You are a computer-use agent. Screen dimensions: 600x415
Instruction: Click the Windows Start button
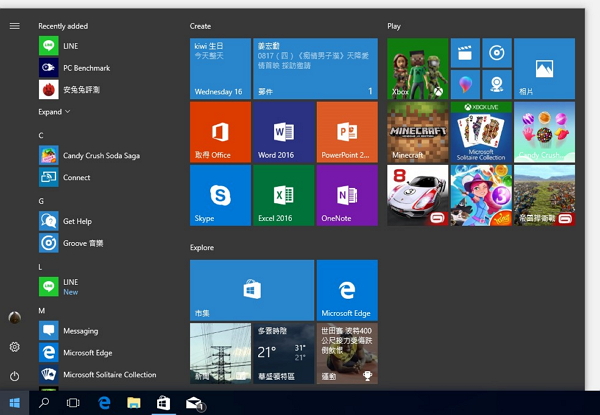pyautogui.click(x=15, y=402)
